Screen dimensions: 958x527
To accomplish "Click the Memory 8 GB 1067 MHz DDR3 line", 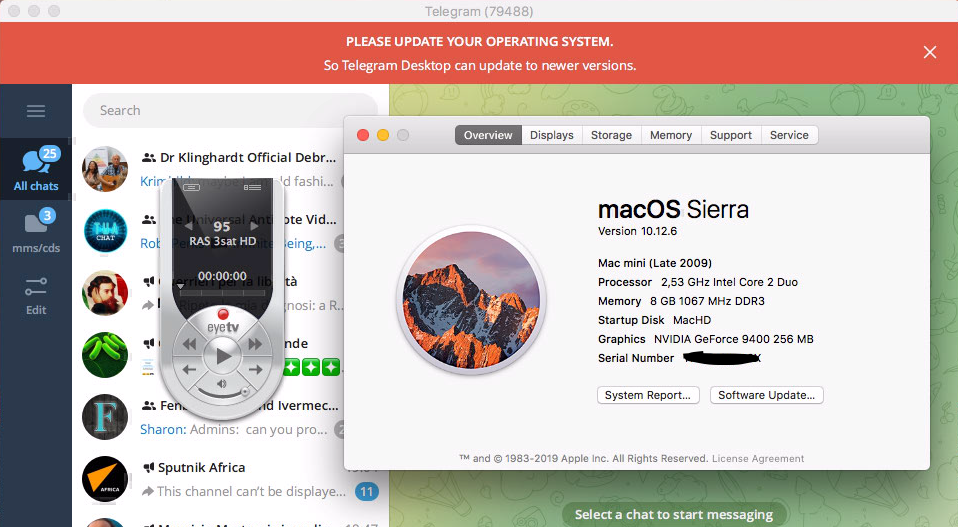I will [681, 301].
